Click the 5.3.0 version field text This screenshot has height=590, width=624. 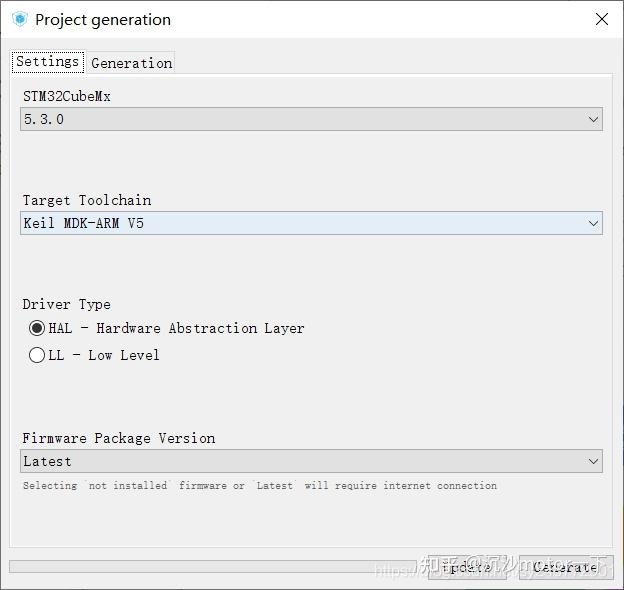coord(44,119)
